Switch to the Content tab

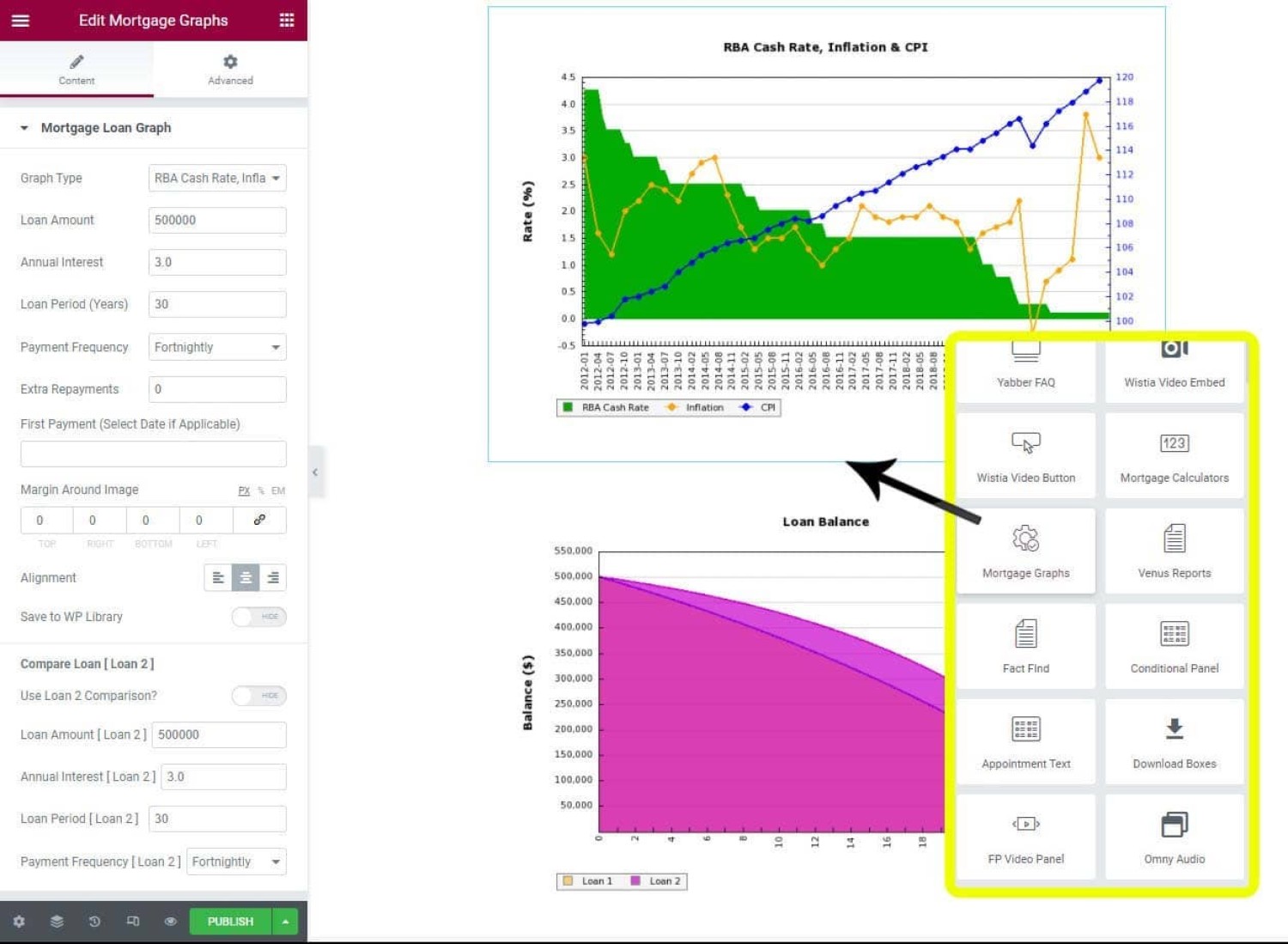(x=76, y=69)
